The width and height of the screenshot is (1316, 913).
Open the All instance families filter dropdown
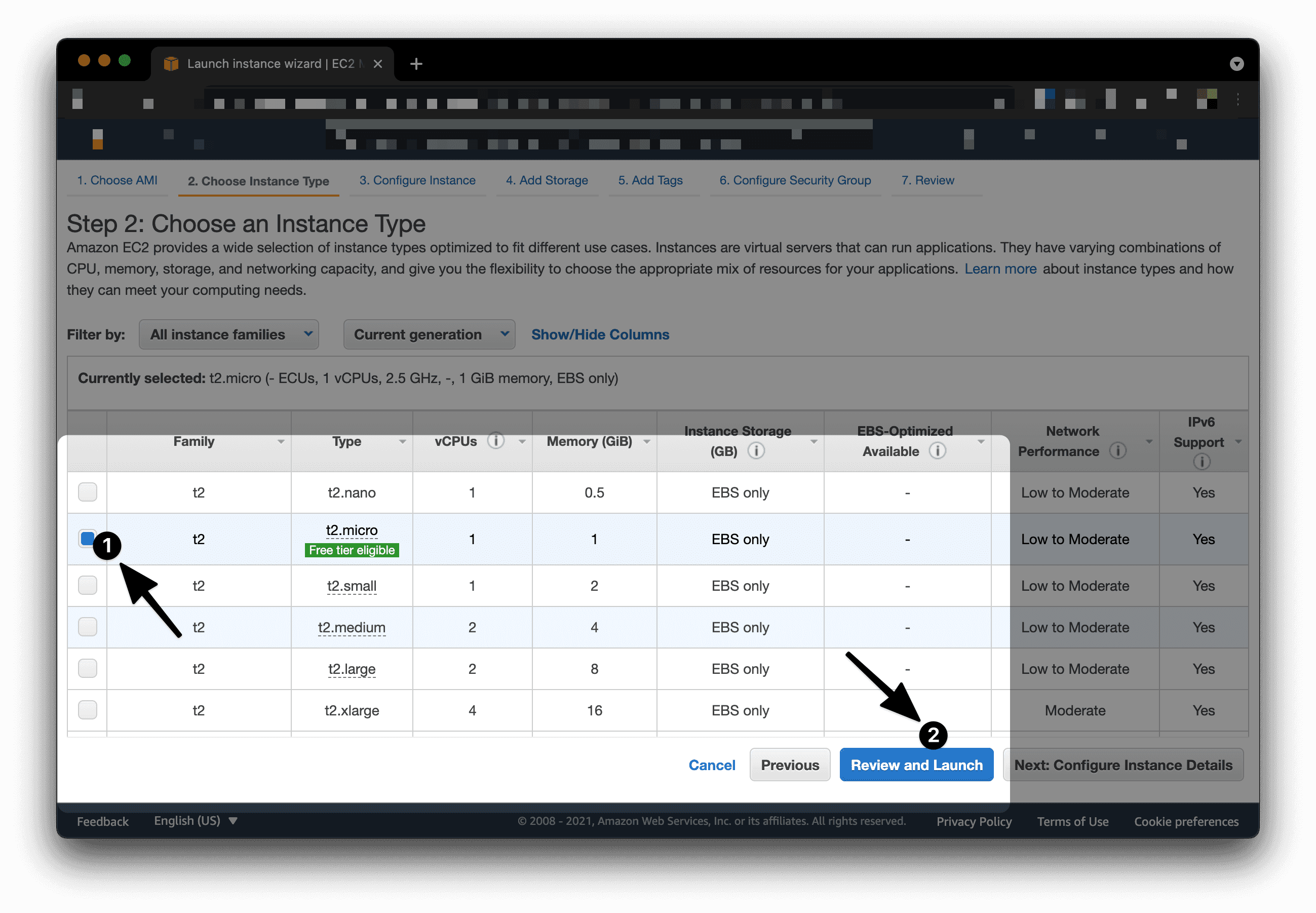click(229, 334)
